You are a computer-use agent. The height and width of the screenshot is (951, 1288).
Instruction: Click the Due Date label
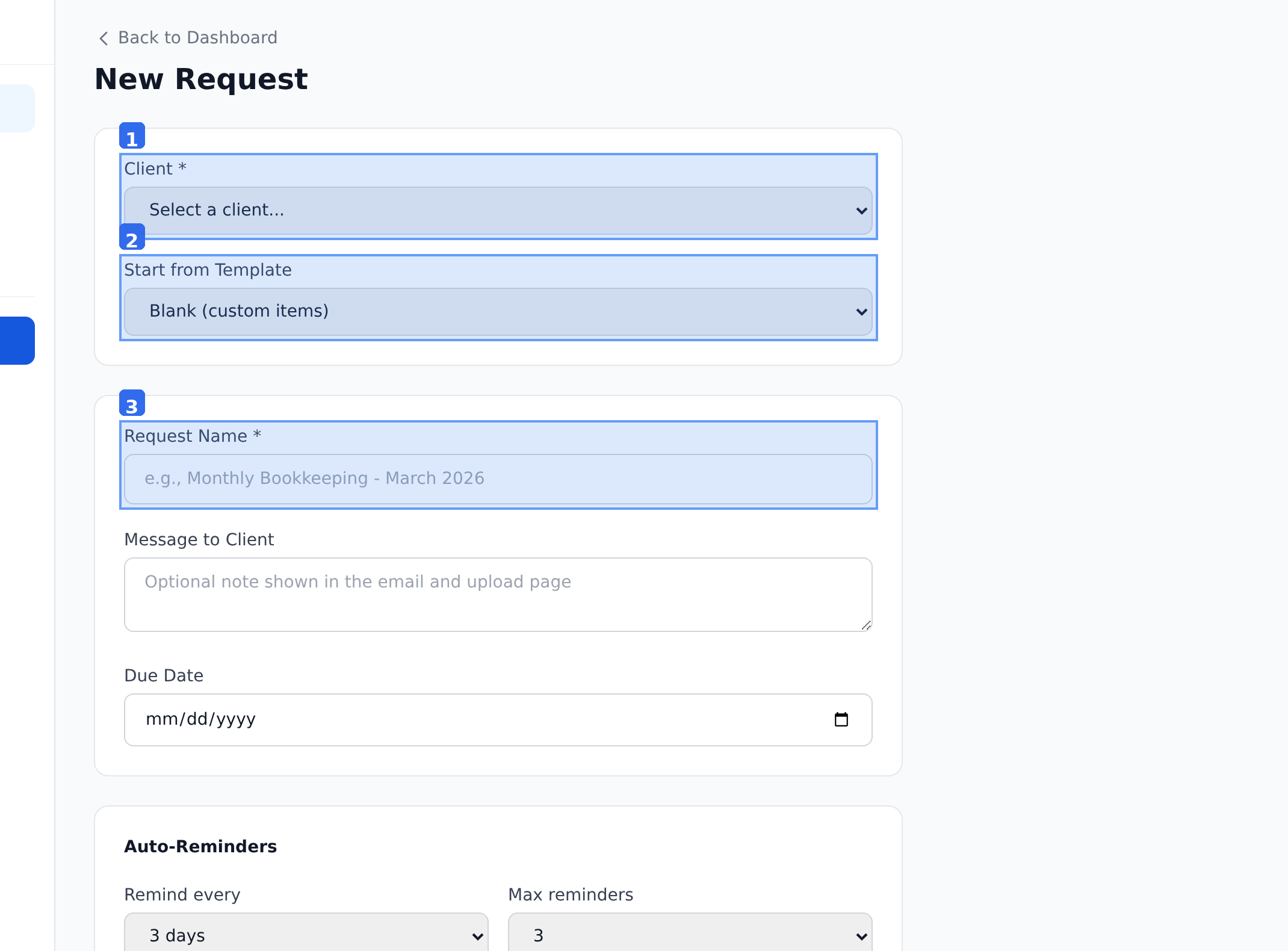pyautogui.click(x=164, y=675)
